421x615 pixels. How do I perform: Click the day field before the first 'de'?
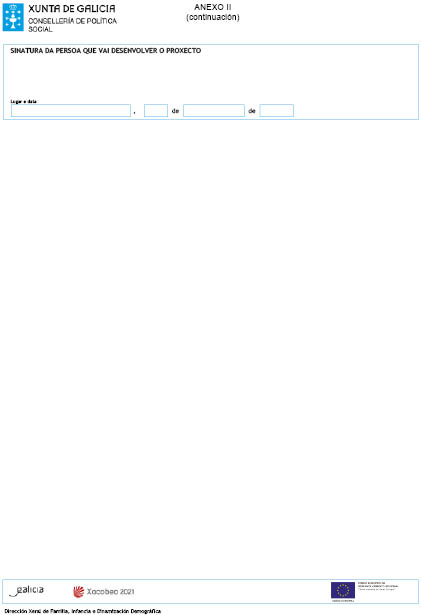click(x=156, y=111)
